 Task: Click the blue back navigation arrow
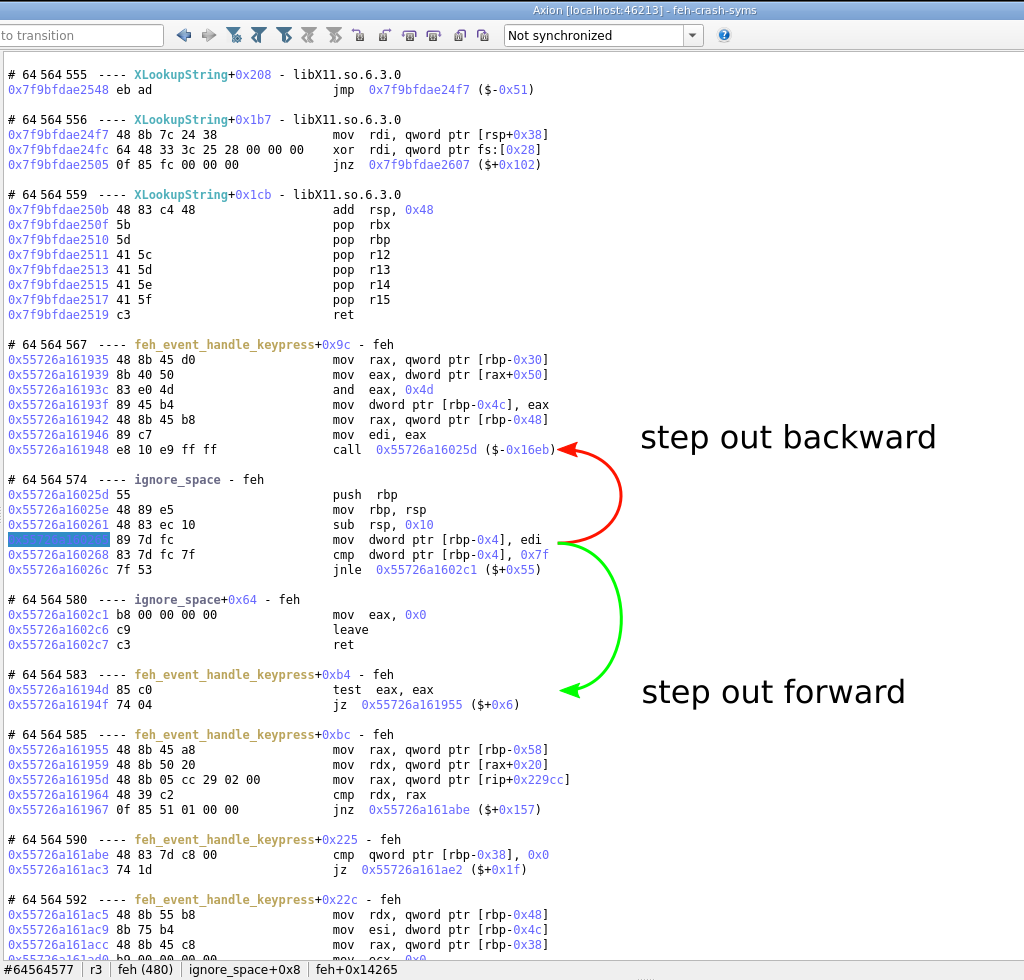coord(184,35)
